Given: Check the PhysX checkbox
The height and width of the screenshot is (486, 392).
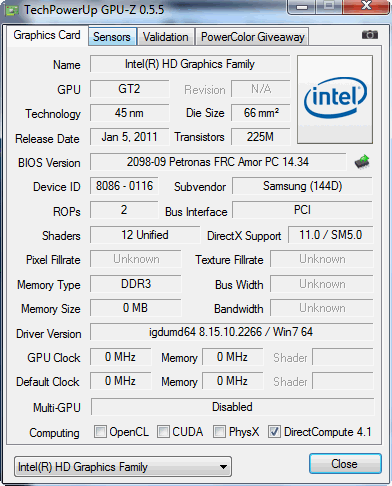Looking at the screenshot, I should (219, 431).
